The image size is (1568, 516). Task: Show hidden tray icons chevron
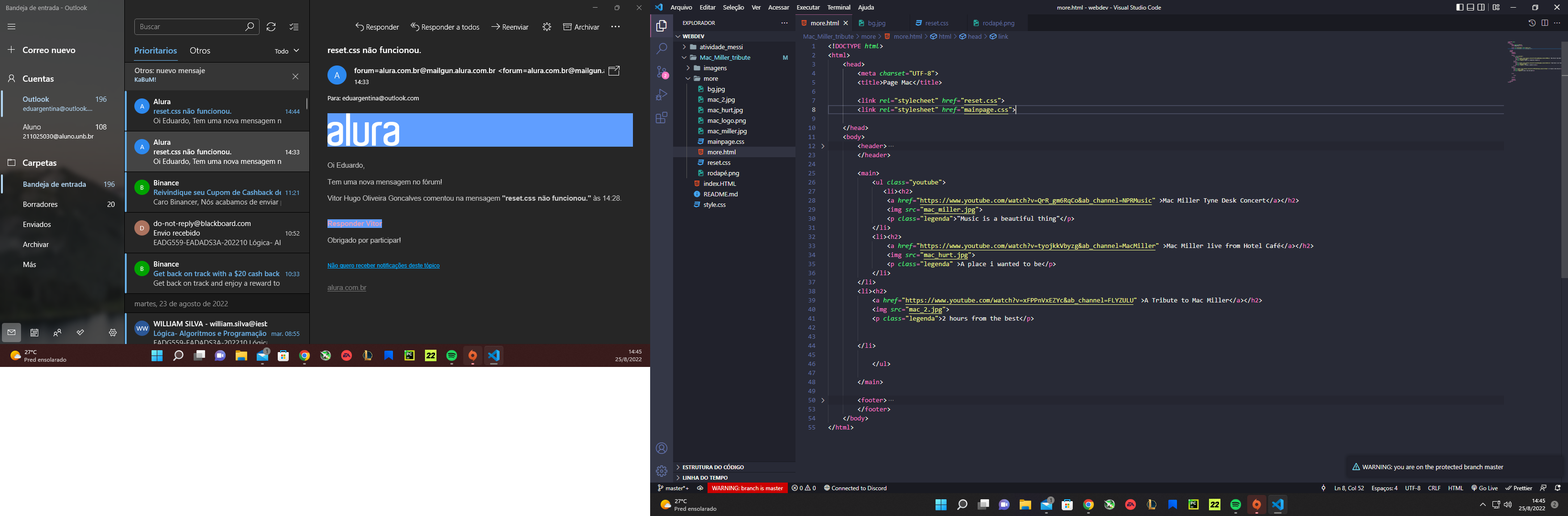tap(1483, 505)
